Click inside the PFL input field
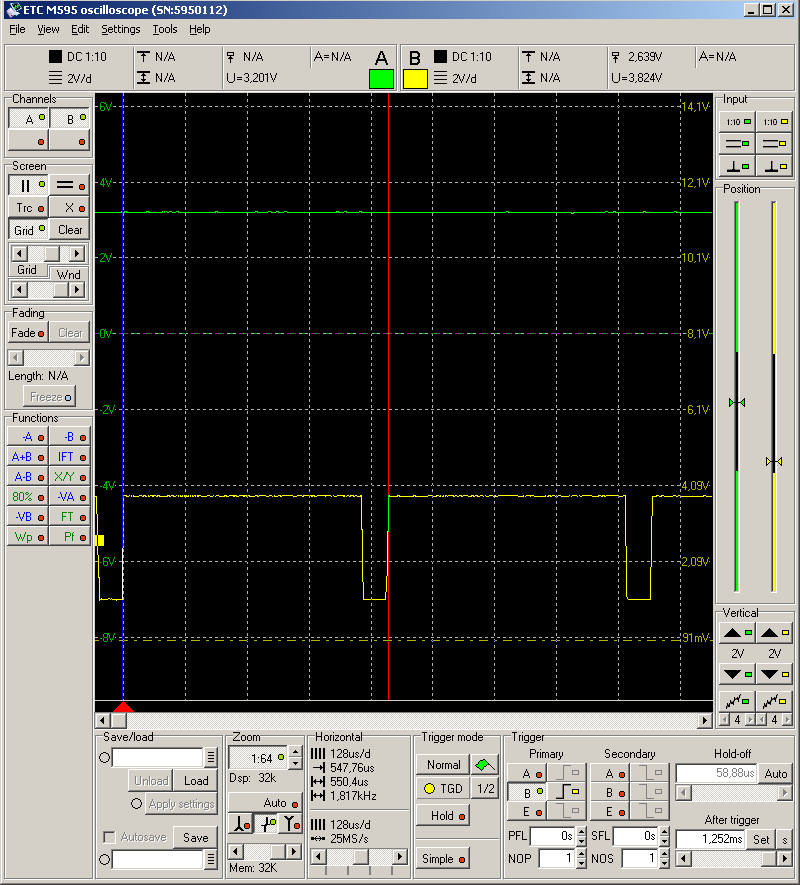Image resolution: width=800 pixels, height=885 pixels. [550, 837]
